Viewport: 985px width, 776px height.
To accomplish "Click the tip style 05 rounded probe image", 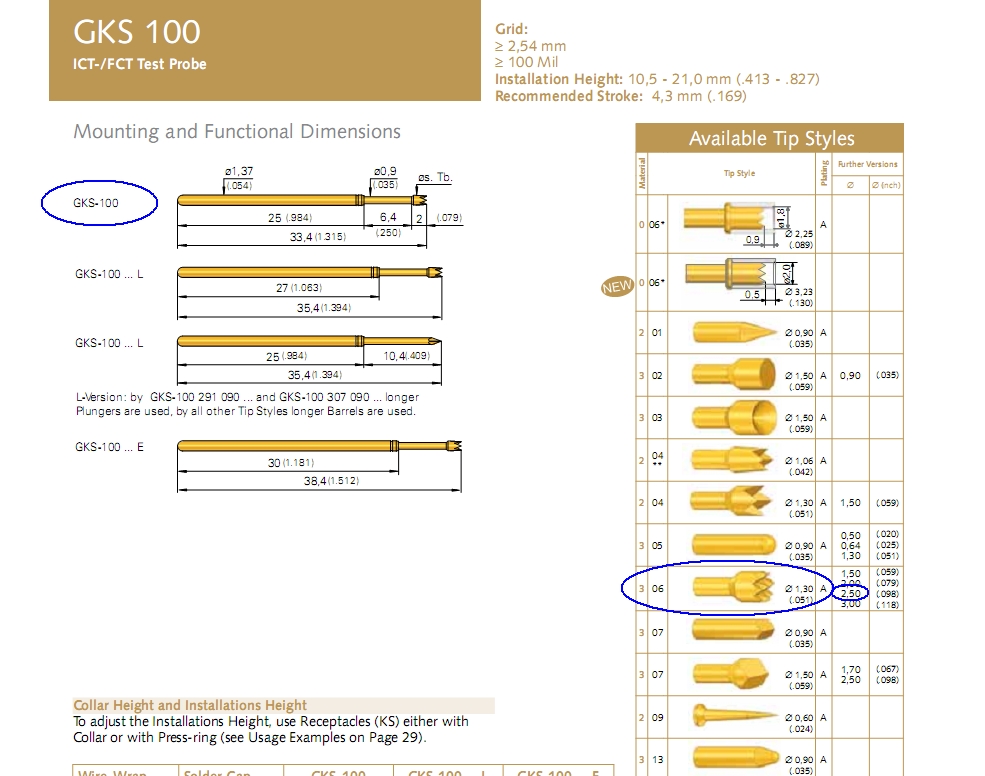I will pos(734,545).
